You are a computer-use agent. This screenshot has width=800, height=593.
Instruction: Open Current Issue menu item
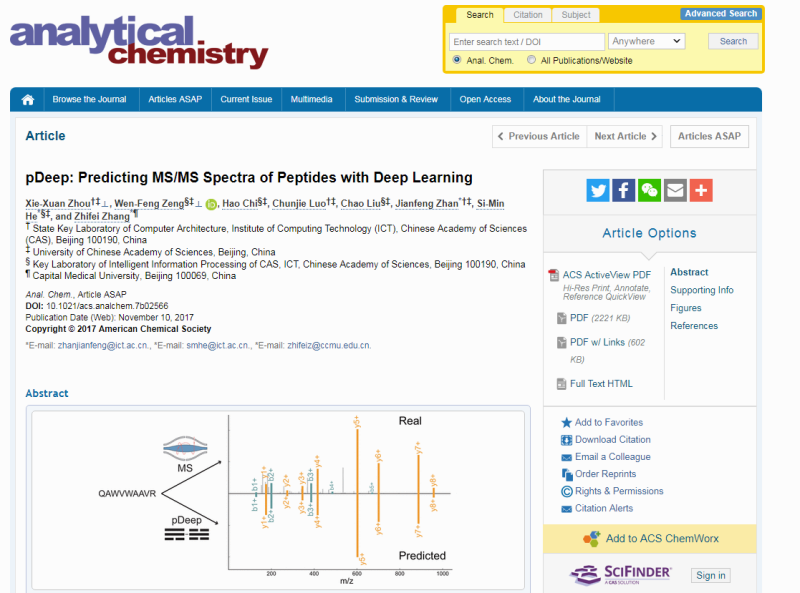click(x=246, y=100)
